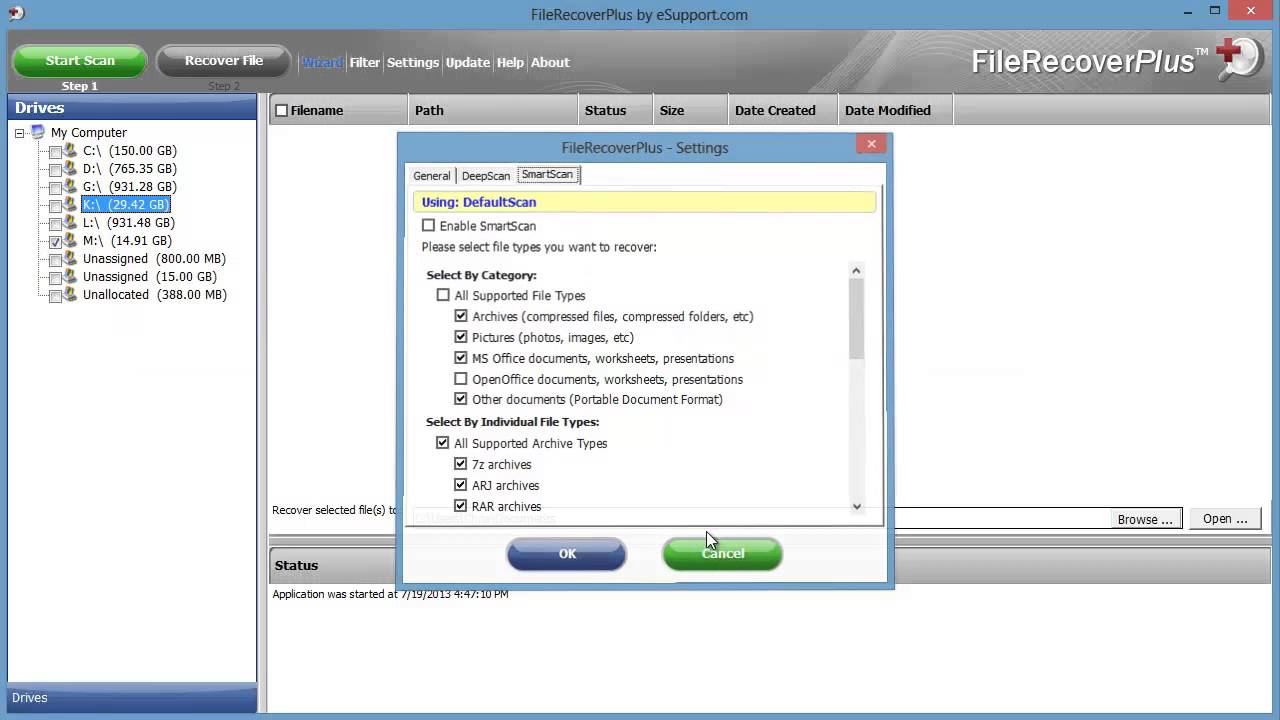Uncheck All Supported Archive Types

443,443
